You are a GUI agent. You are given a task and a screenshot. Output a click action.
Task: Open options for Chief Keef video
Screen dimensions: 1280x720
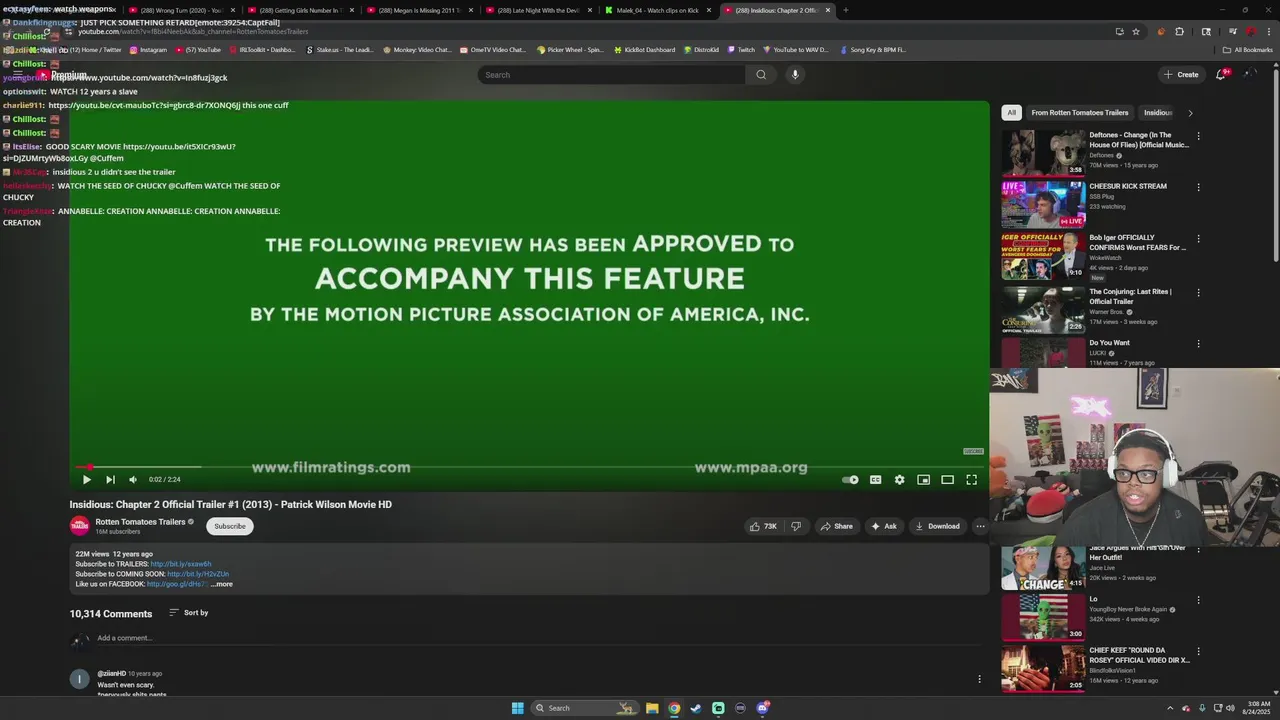pyautogui.click(x=1198, y=652)
